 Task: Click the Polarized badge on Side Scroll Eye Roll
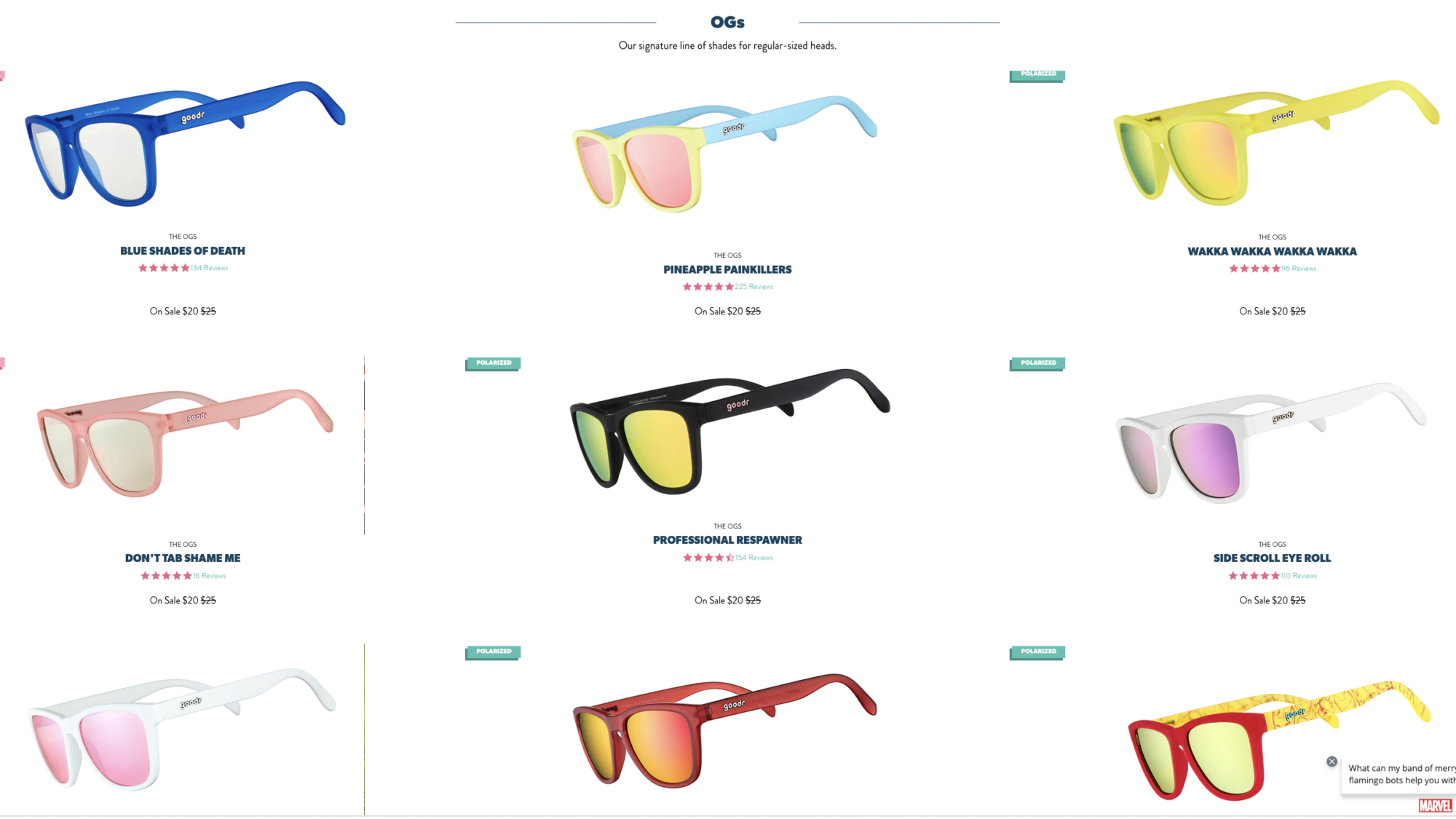pos(1037,363)
